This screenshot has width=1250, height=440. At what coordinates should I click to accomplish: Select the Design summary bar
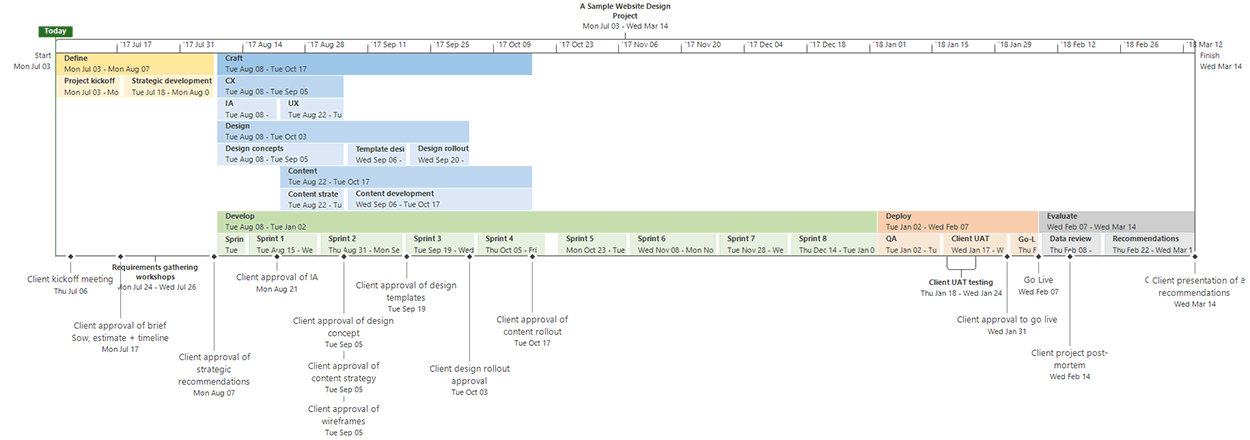pos(344,132)
